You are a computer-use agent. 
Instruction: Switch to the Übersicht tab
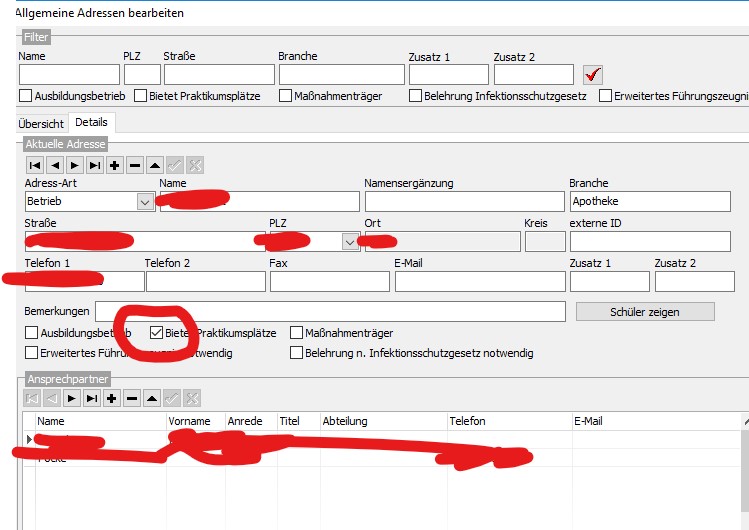point(41,123)
